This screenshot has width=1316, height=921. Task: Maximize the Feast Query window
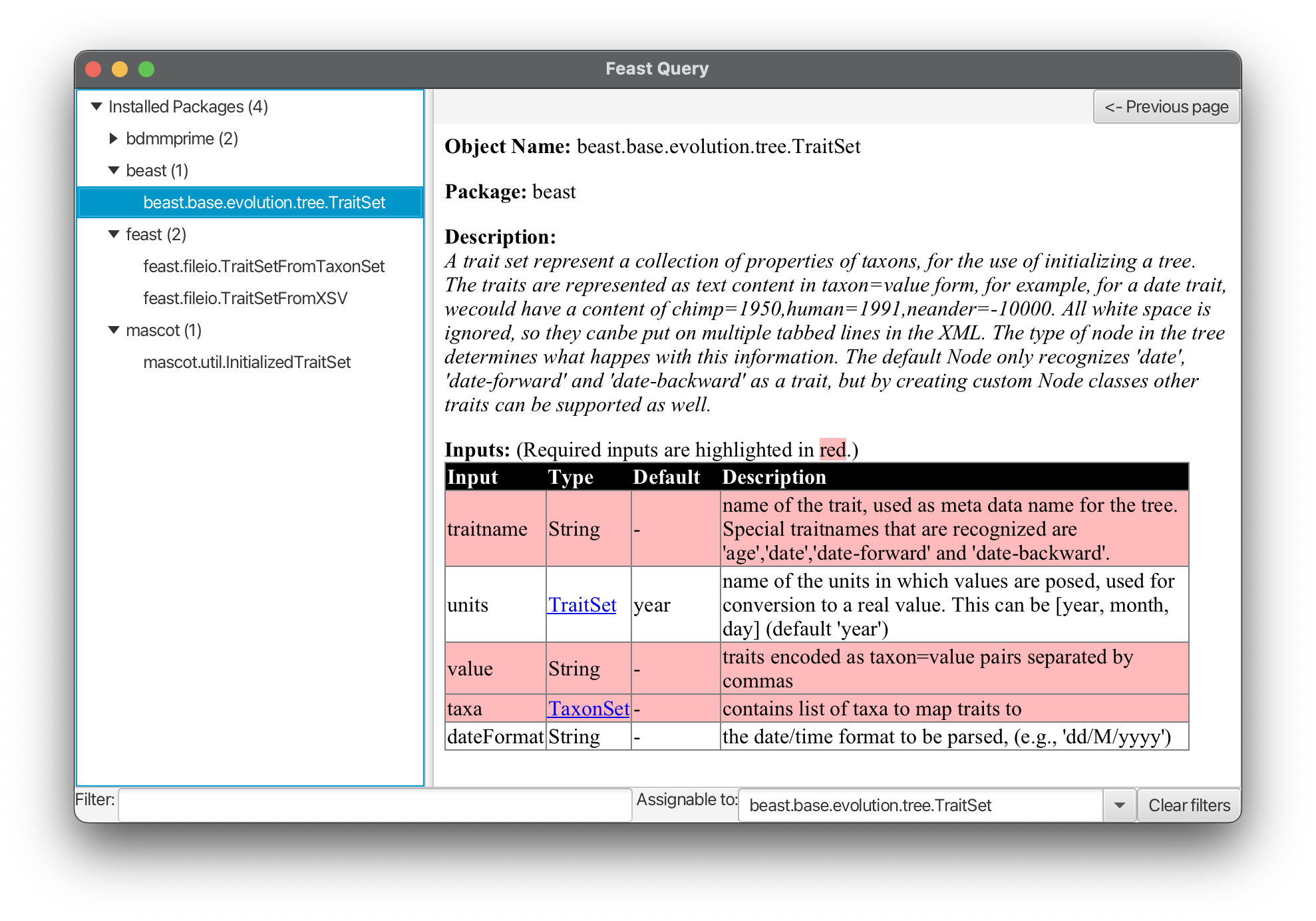coord(146,69)
